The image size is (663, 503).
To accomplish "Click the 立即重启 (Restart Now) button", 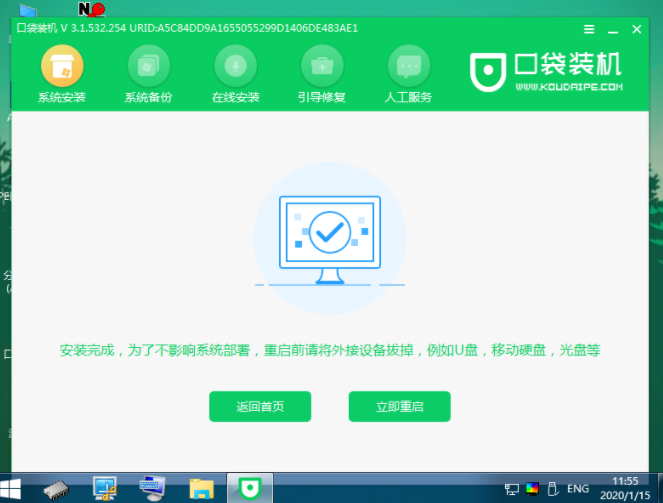I will point(399,407).
